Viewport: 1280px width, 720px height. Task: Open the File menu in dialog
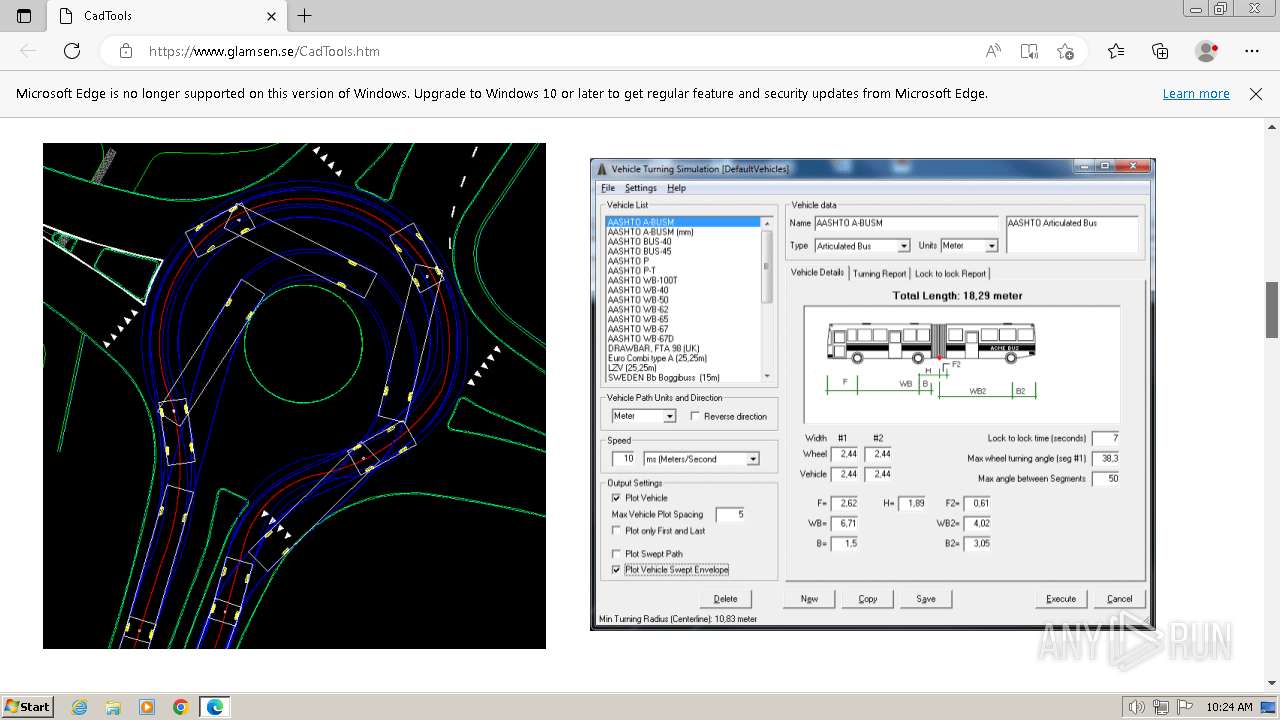pos(608,188)
